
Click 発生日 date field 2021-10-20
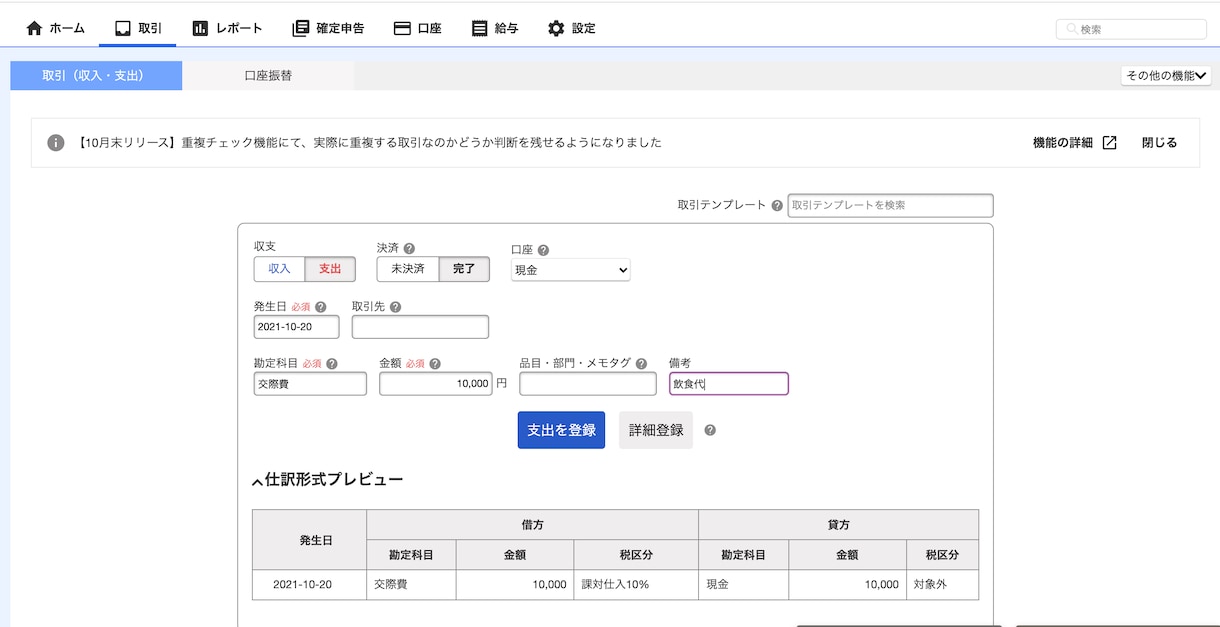pos(297,327)
